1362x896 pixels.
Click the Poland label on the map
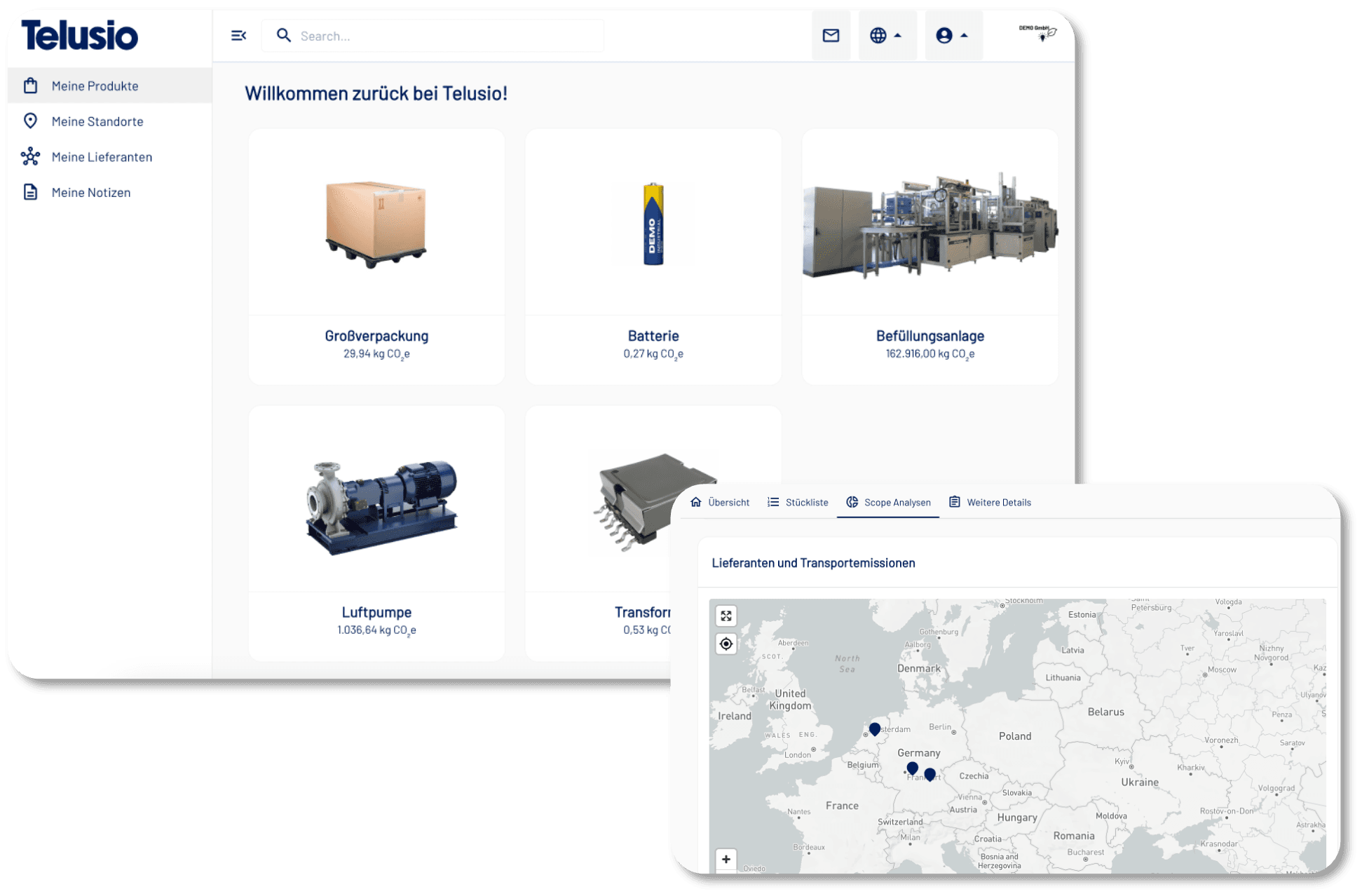coord(1015,736)
